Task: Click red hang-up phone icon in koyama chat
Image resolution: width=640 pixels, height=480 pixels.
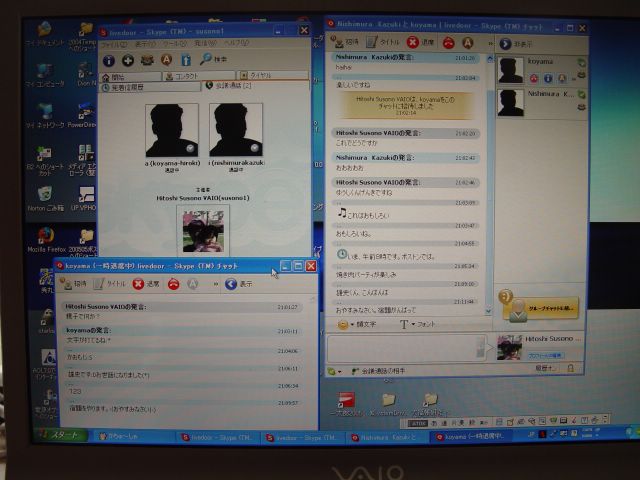Action: [x=173, y=284]
